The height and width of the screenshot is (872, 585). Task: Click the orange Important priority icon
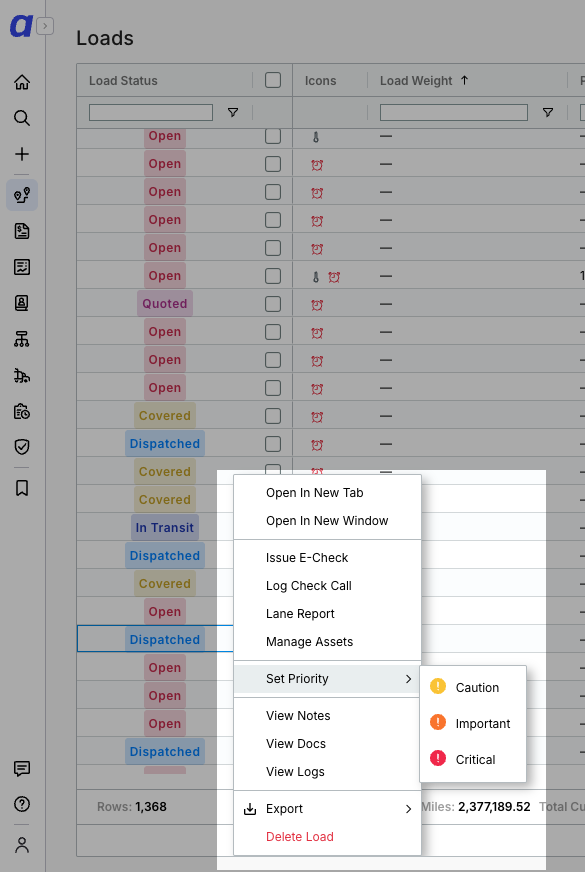[438, 722]
